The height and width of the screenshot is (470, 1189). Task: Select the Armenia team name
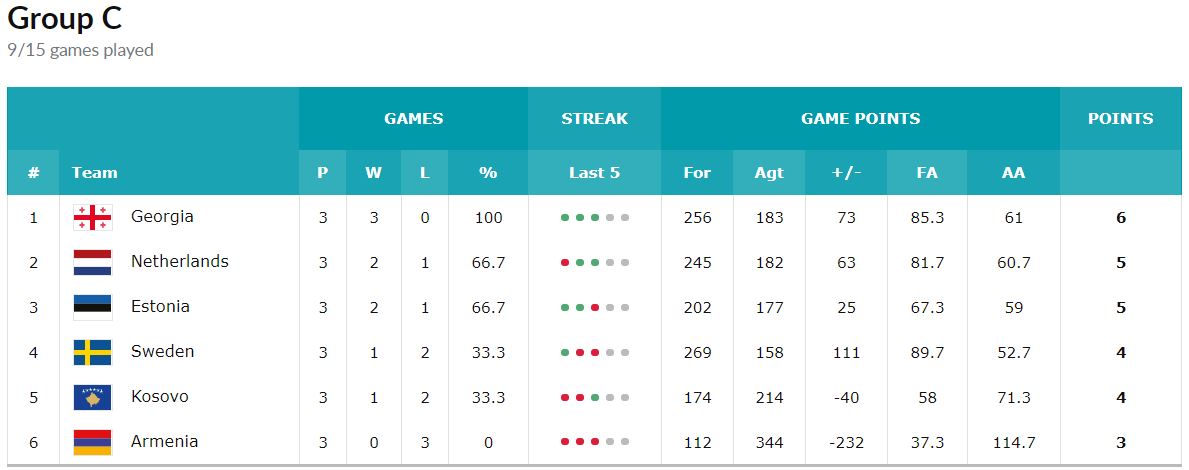coord(165,441)
